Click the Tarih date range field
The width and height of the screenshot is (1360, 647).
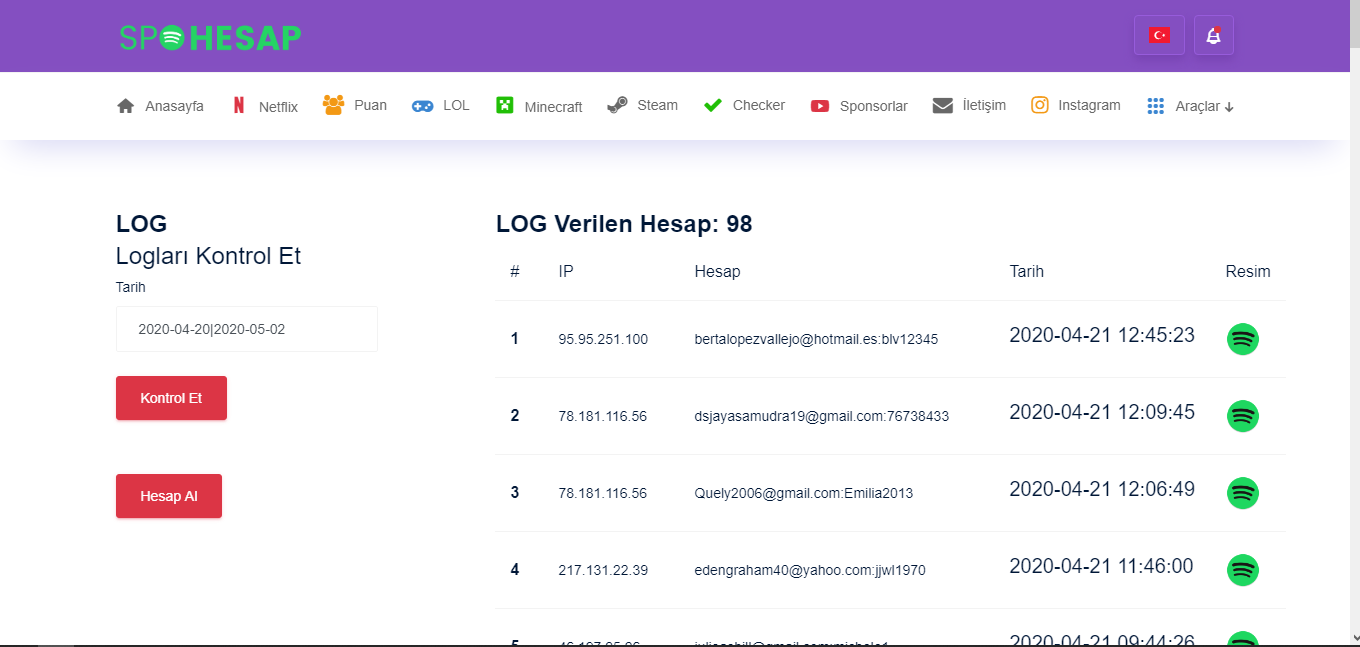247,329
